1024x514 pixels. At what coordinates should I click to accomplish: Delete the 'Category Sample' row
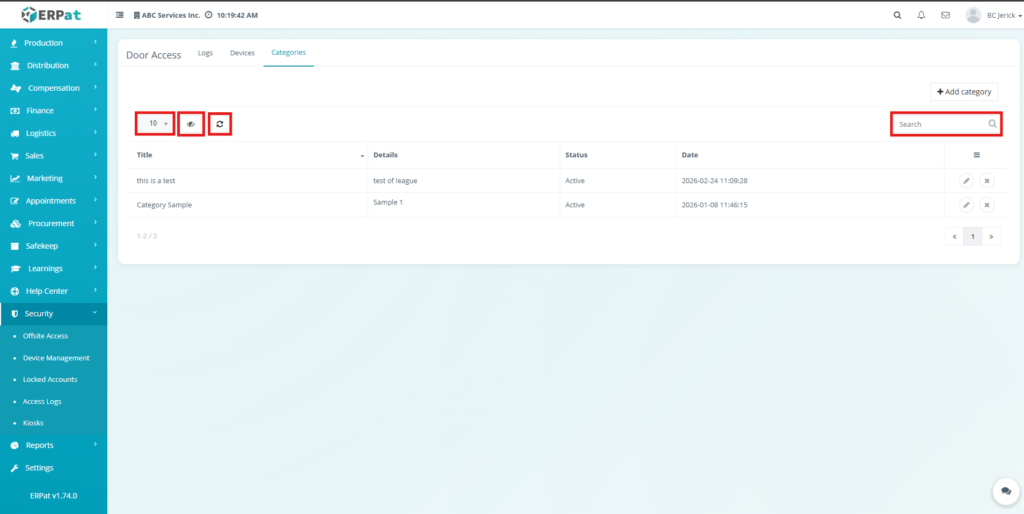[987, 205]
